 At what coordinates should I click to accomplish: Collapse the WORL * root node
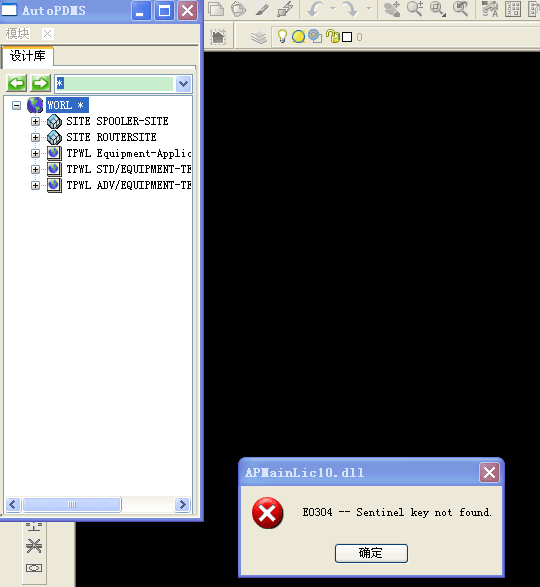click(x=16, y=105)
